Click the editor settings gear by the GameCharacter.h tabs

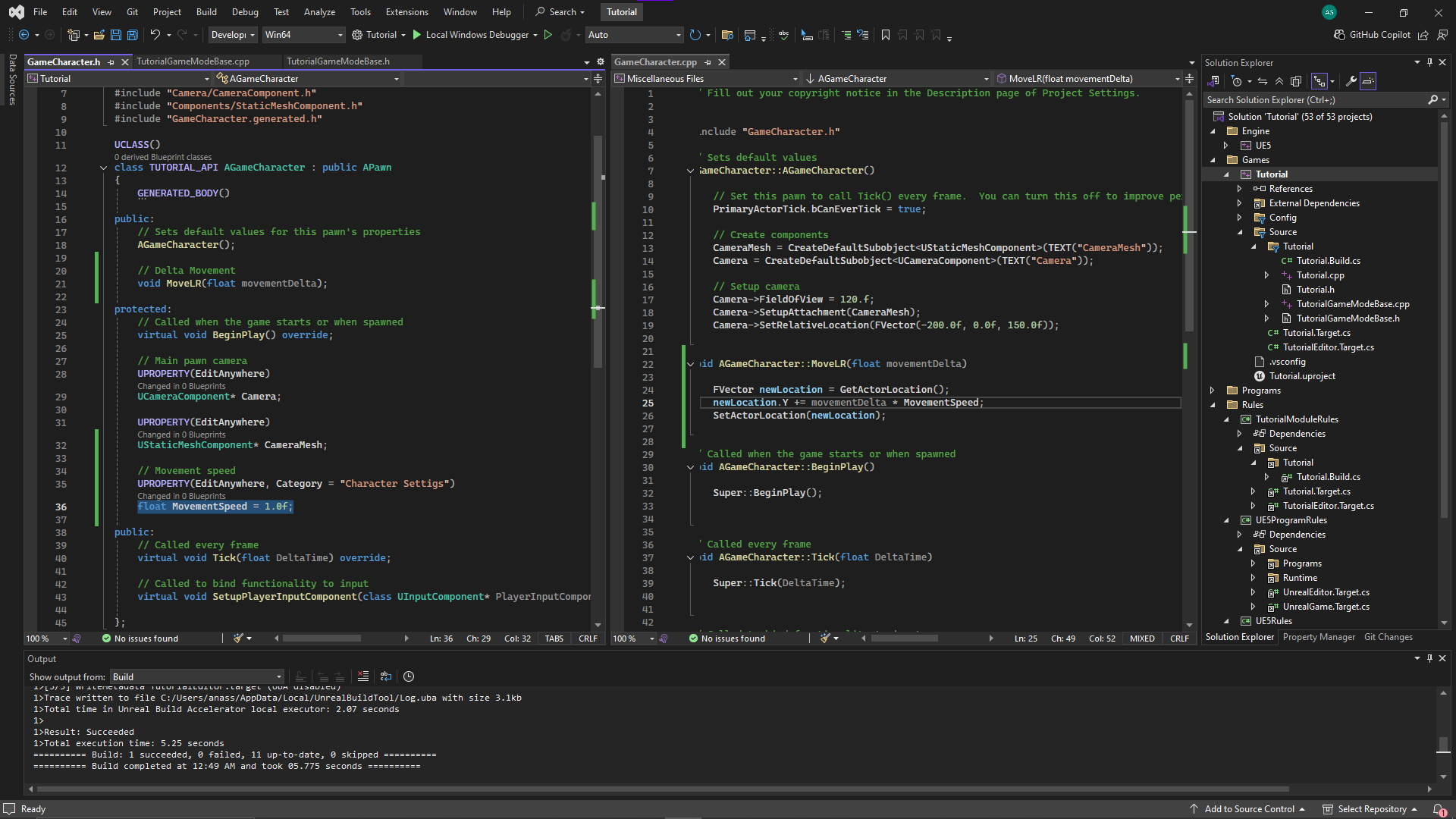point(601,62)
